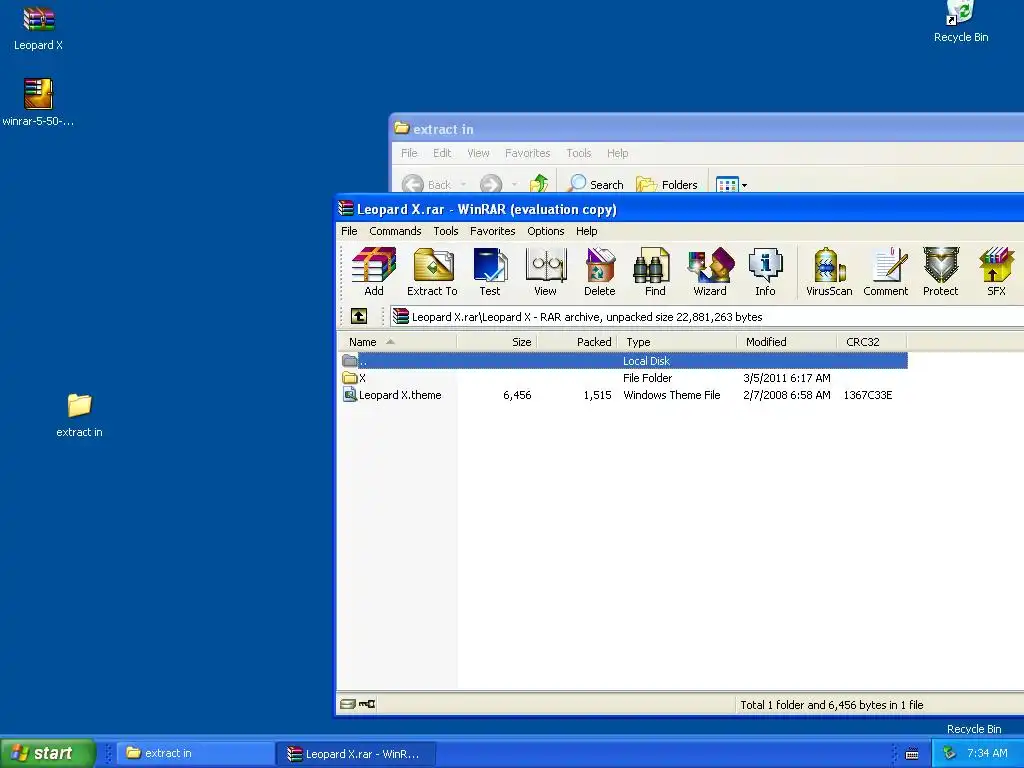Click the Back button in extract in window
Screen dimensions: 1024x768
point(426,184)
